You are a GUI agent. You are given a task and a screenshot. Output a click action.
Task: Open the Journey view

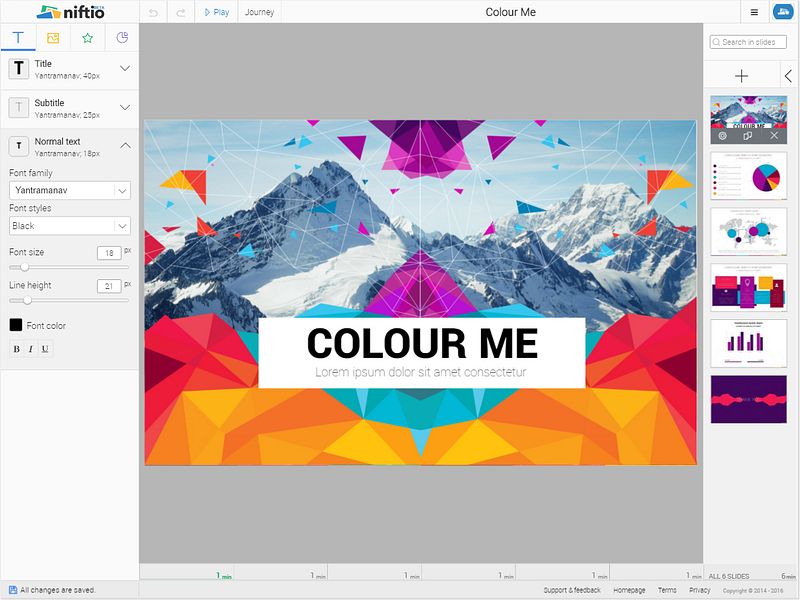coord(259,12)
